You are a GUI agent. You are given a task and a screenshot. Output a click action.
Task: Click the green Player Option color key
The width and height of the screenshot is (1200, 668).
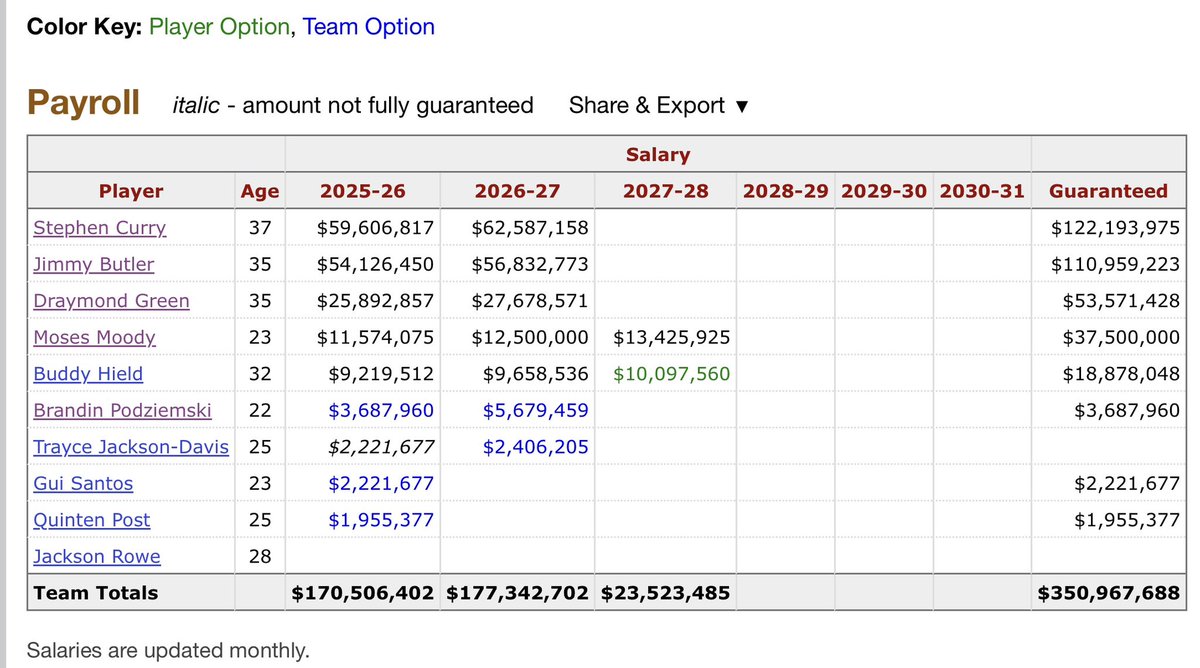(x=219, y=27)
